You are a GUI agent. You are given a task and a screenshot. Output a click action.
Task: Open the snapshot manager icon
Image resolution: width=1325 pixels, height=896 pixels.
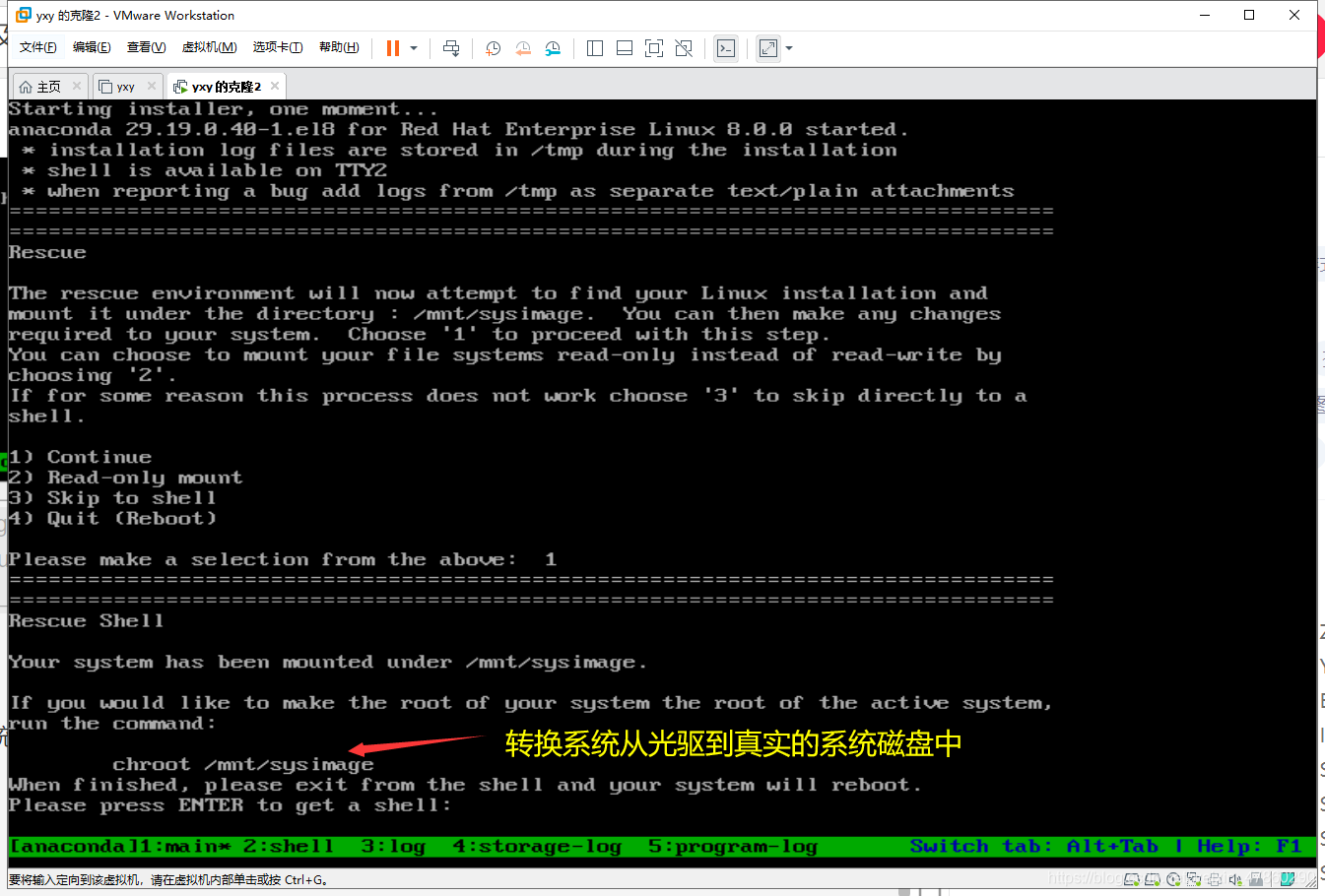tap(553, 48)
